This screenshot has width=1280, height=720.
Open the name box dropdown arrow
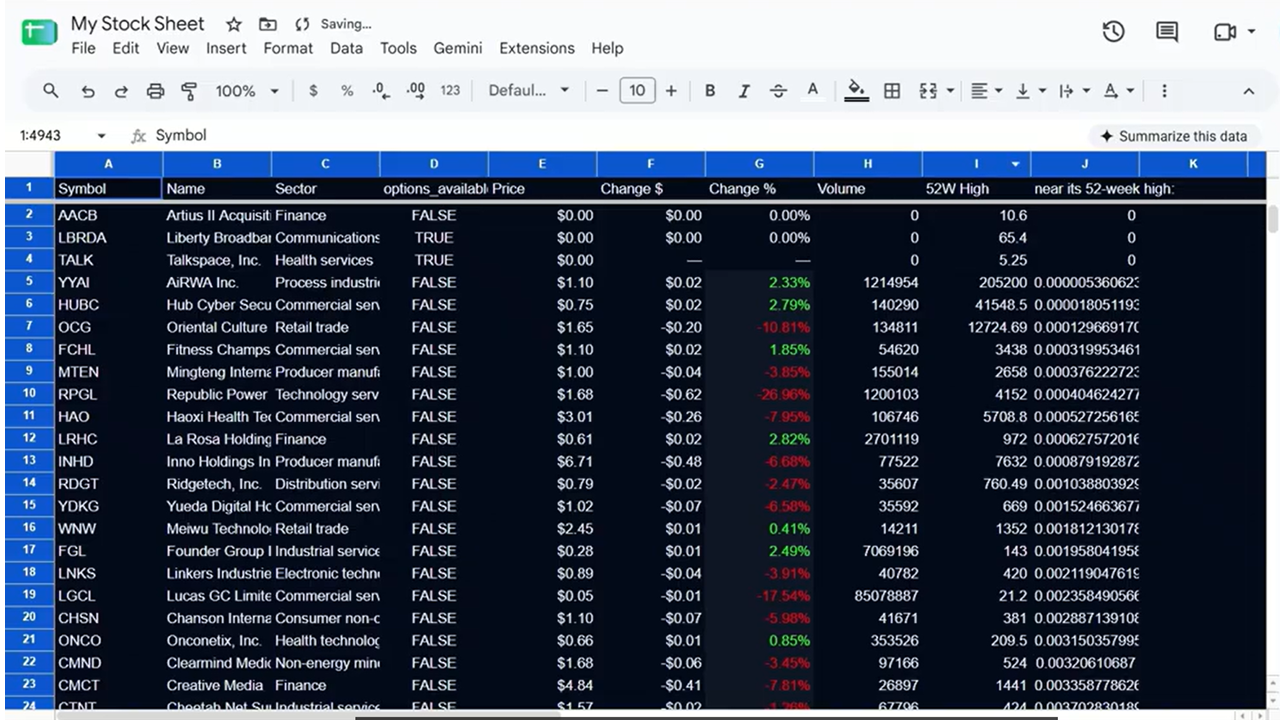(x=101, y=136)
